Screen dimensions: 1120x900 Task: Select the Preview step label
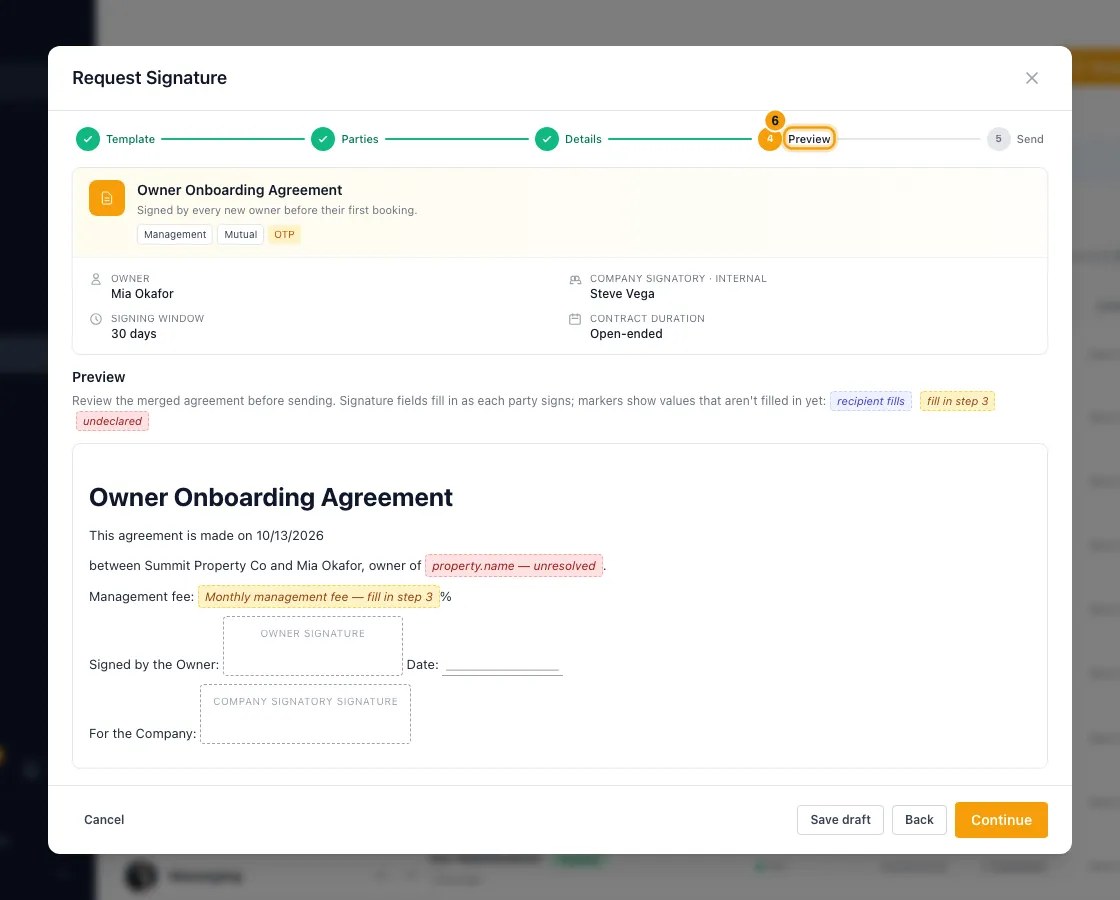pos(809,139)
